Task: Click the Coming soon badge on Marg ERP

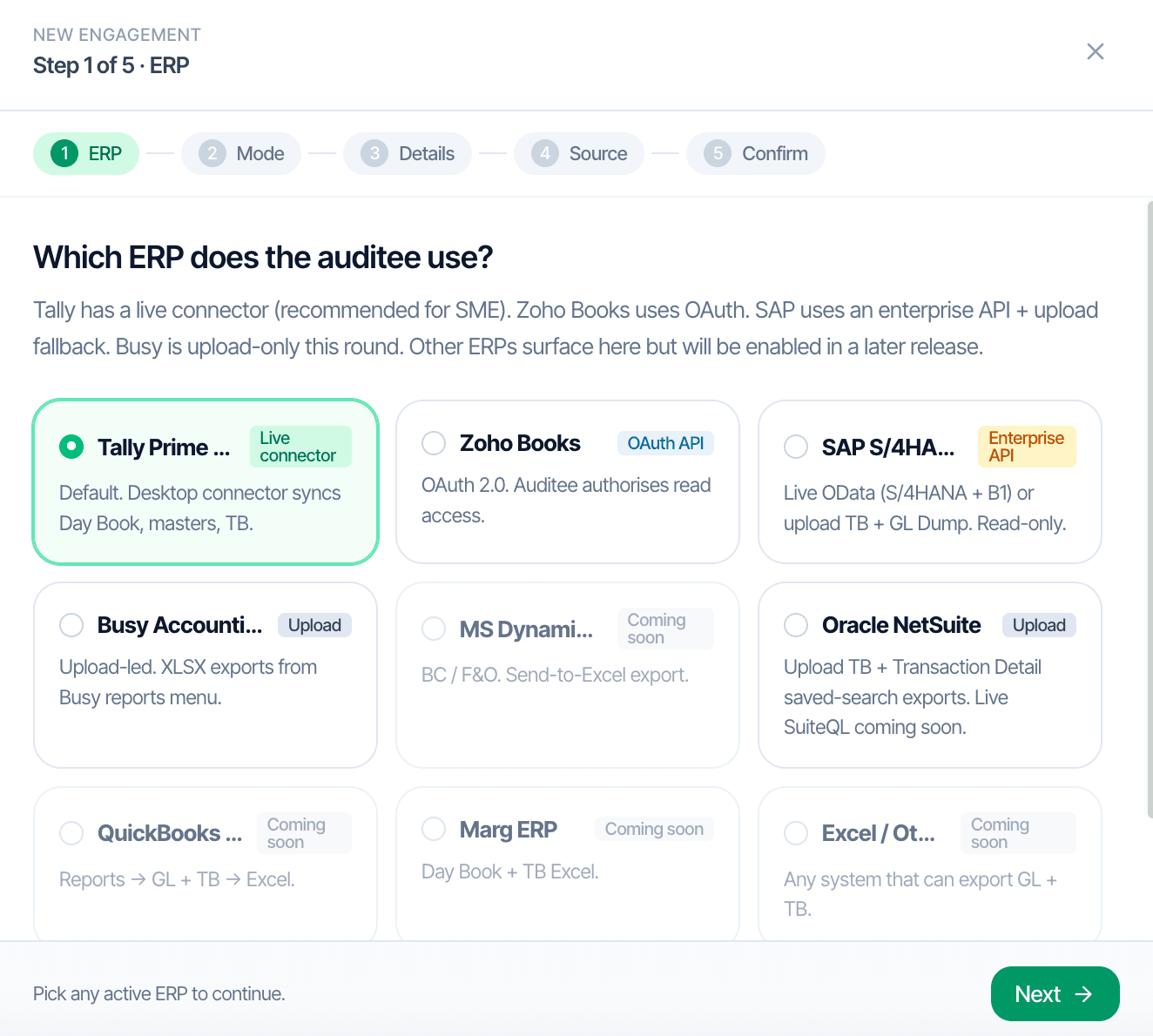Action: [654, 829]
